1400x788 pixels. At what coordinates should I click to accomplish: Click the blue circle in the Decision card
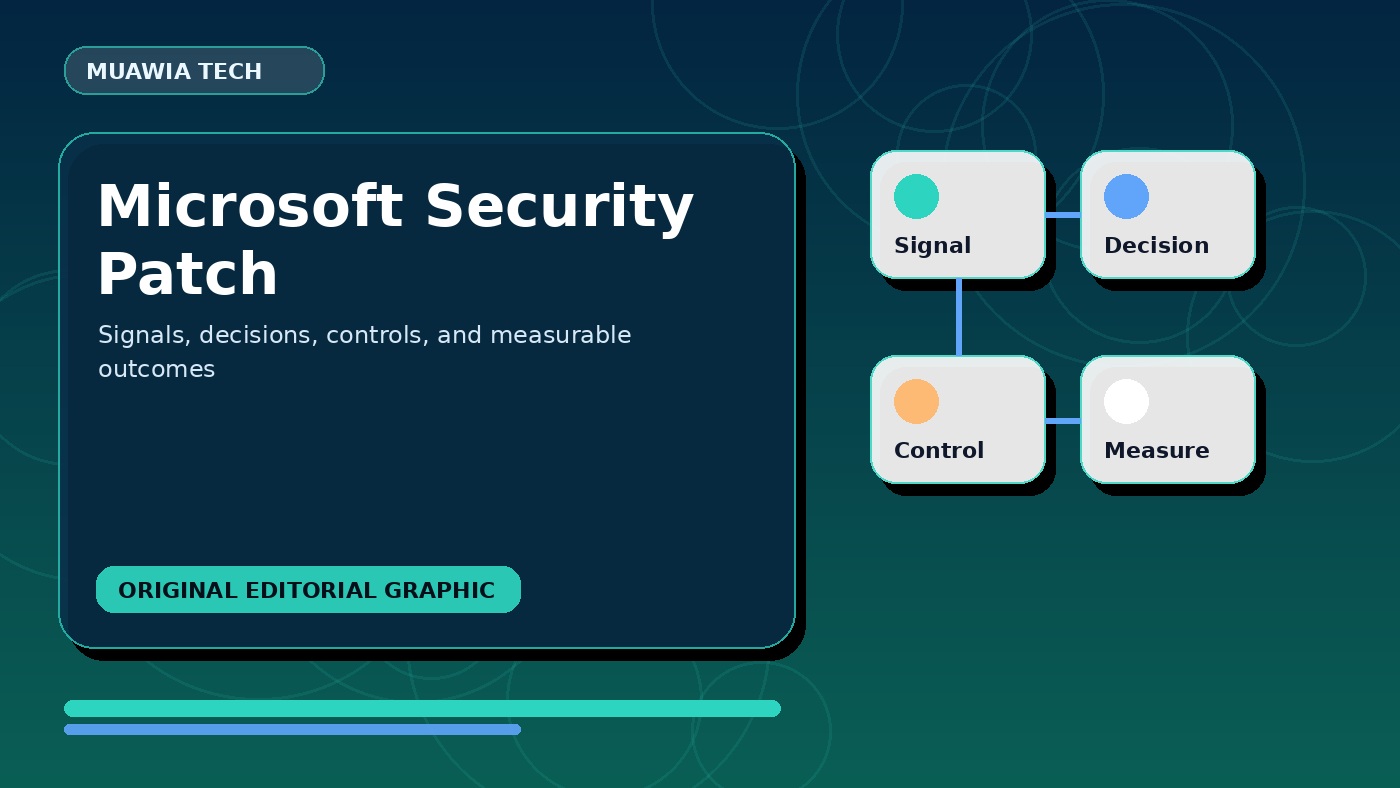click(x=1126, y=196)
